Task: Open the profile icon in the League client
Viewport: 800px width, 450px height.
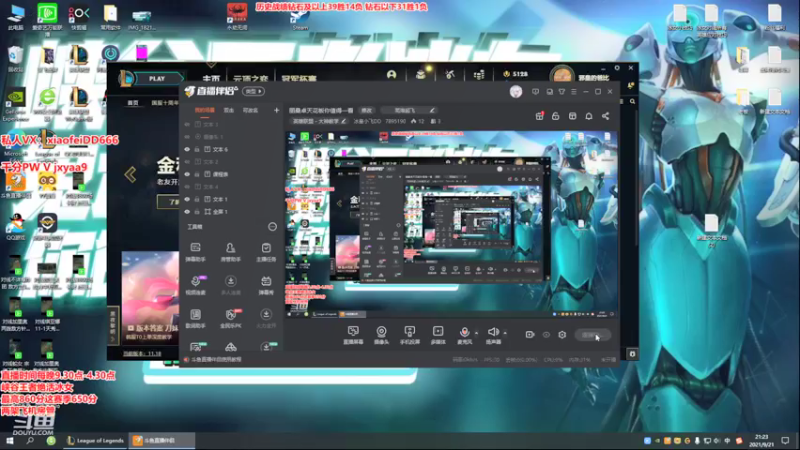Action: [391, 75]
